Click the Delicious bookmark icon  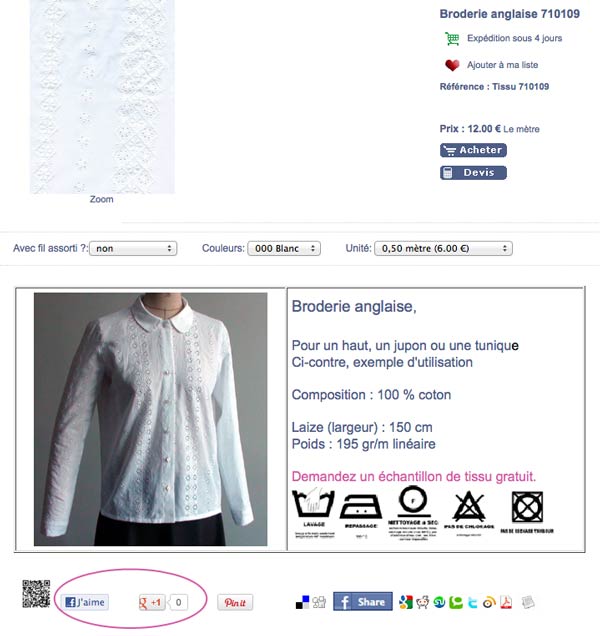(302, 602)
